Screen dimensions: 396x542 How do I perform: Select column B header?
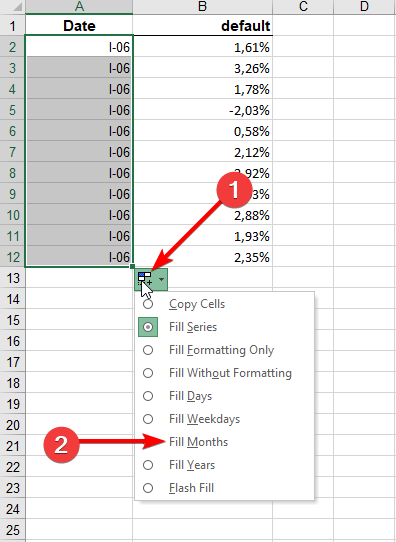202,6
